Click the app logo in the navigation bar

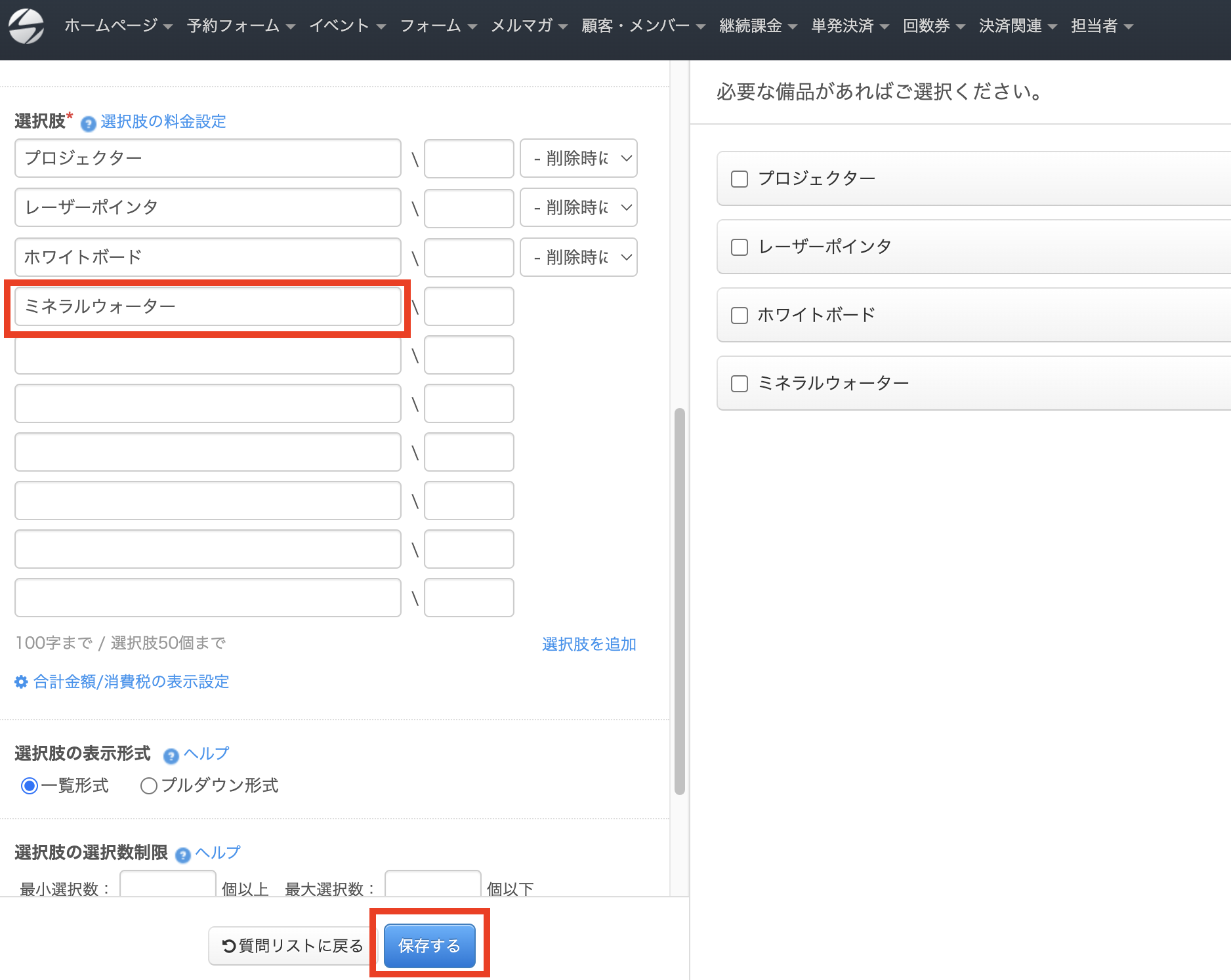[x=26, y=26]
